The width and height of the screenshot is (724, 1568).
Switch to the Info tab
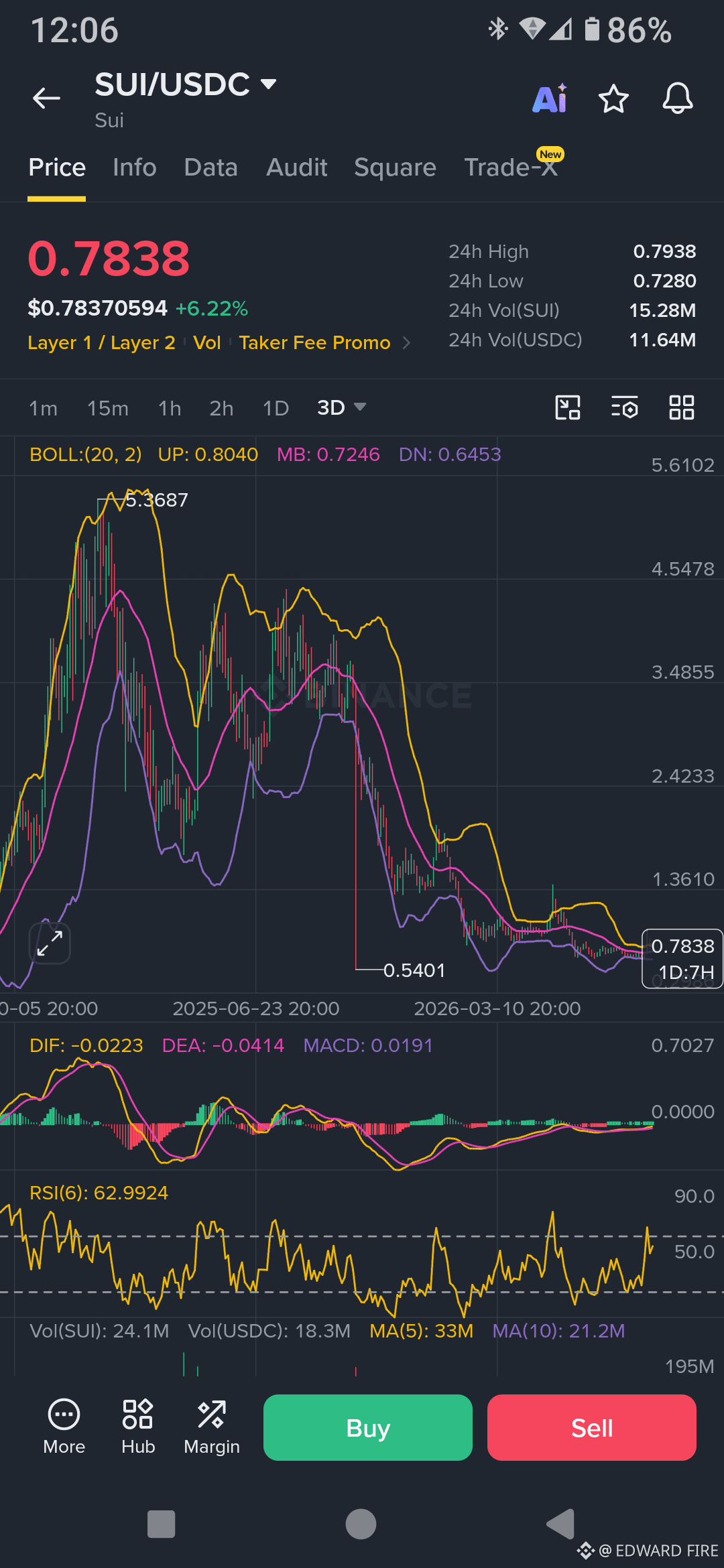[135, 168]
